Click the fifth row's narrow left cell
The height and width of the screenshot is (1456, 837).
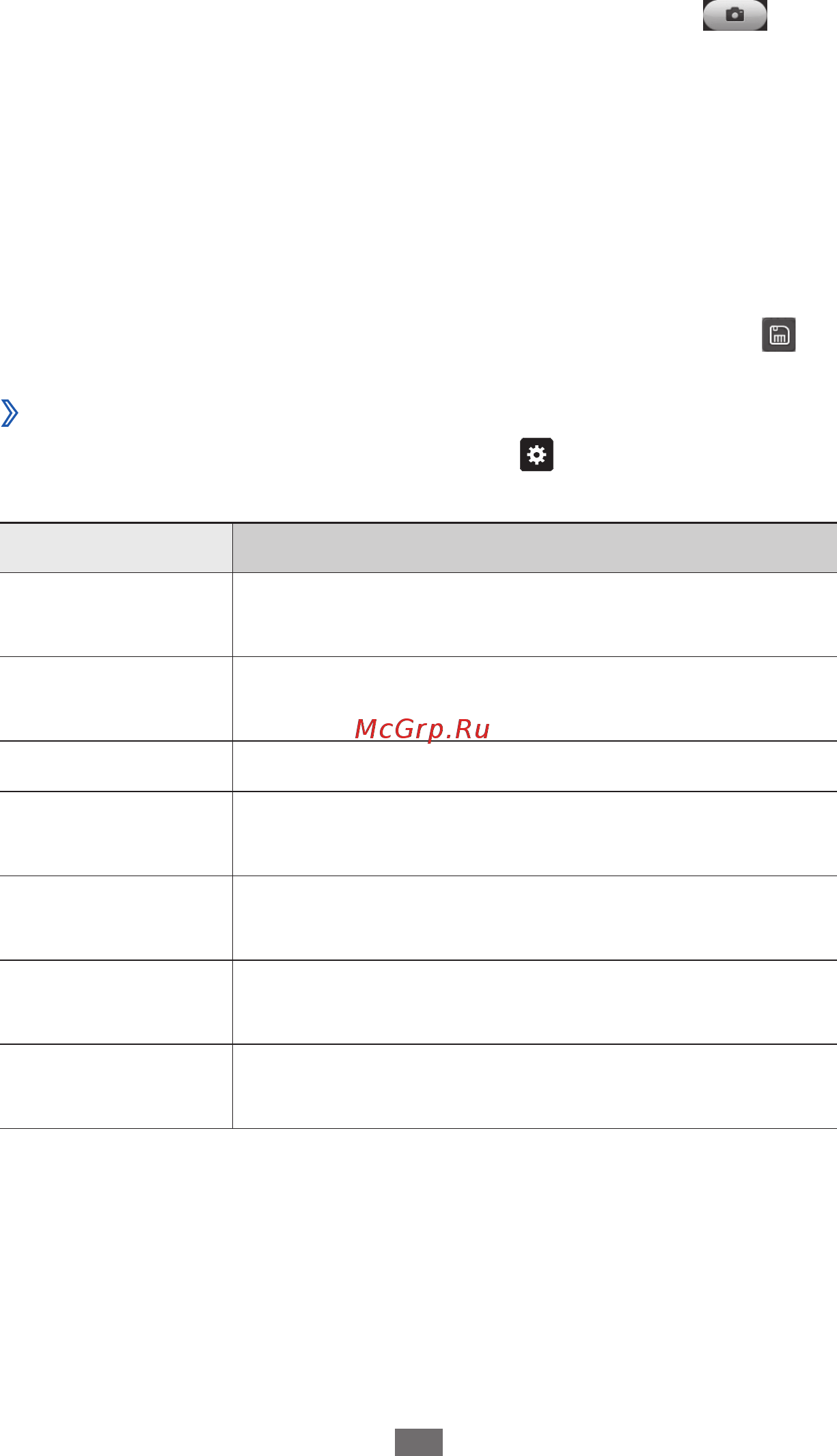pos(115,918)
